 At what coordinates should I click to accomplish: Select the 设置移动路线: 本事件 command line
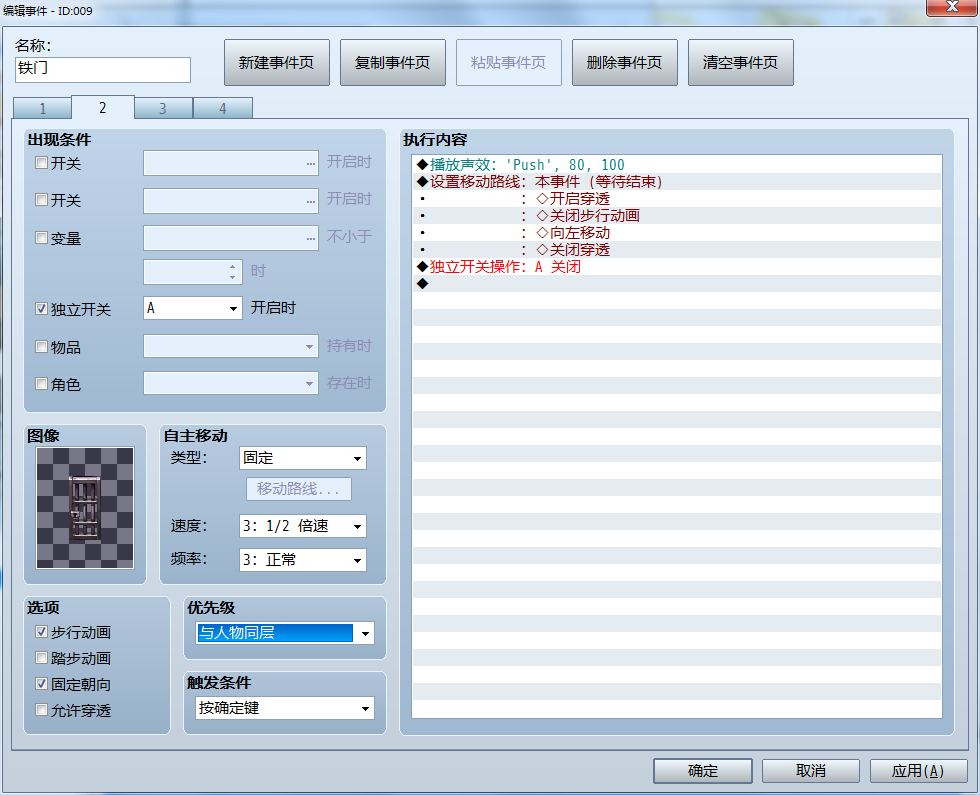[x=677, y=181]
